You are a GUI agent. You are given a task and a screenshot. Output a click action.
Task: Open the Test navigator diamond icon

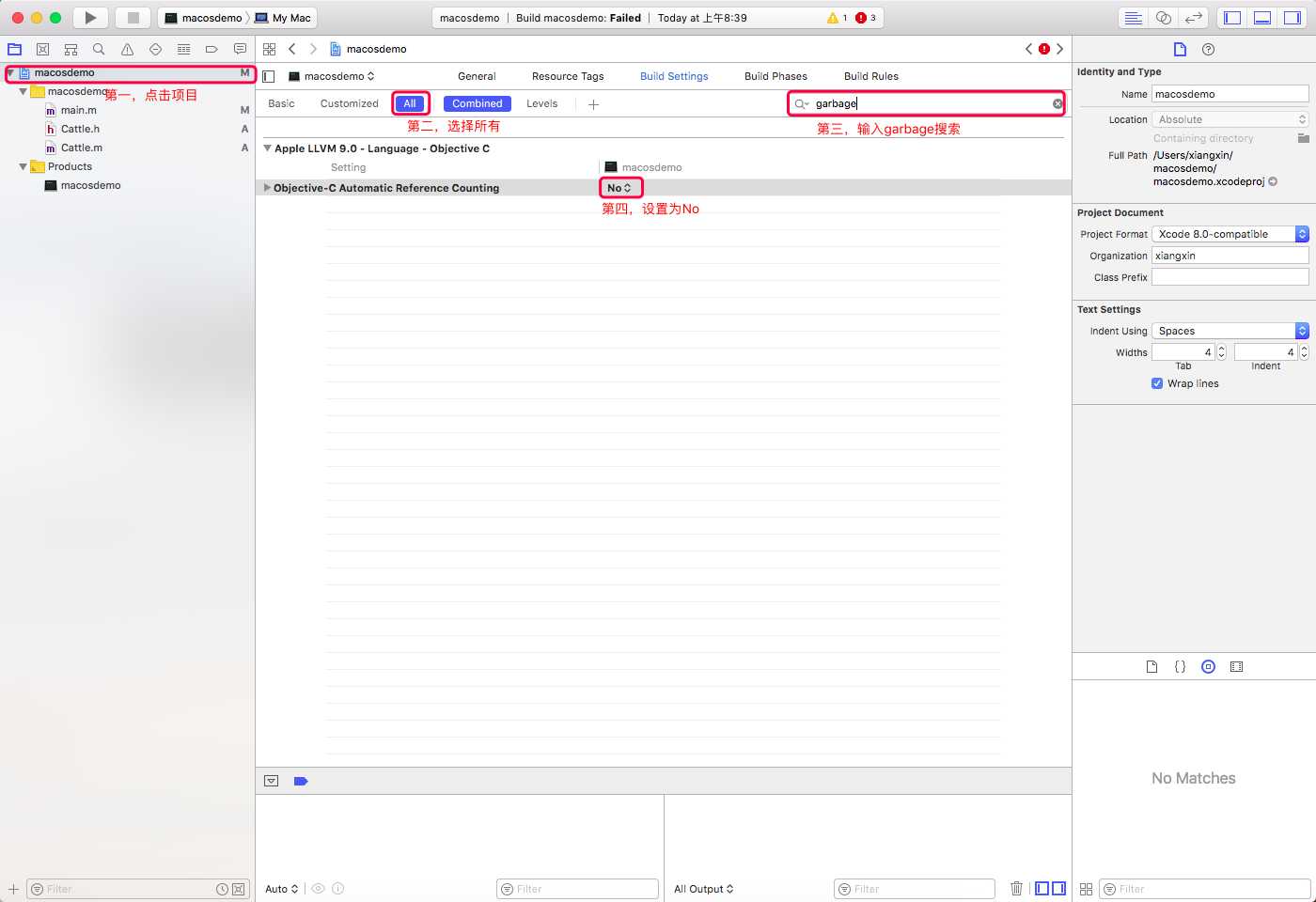point(155,49)
